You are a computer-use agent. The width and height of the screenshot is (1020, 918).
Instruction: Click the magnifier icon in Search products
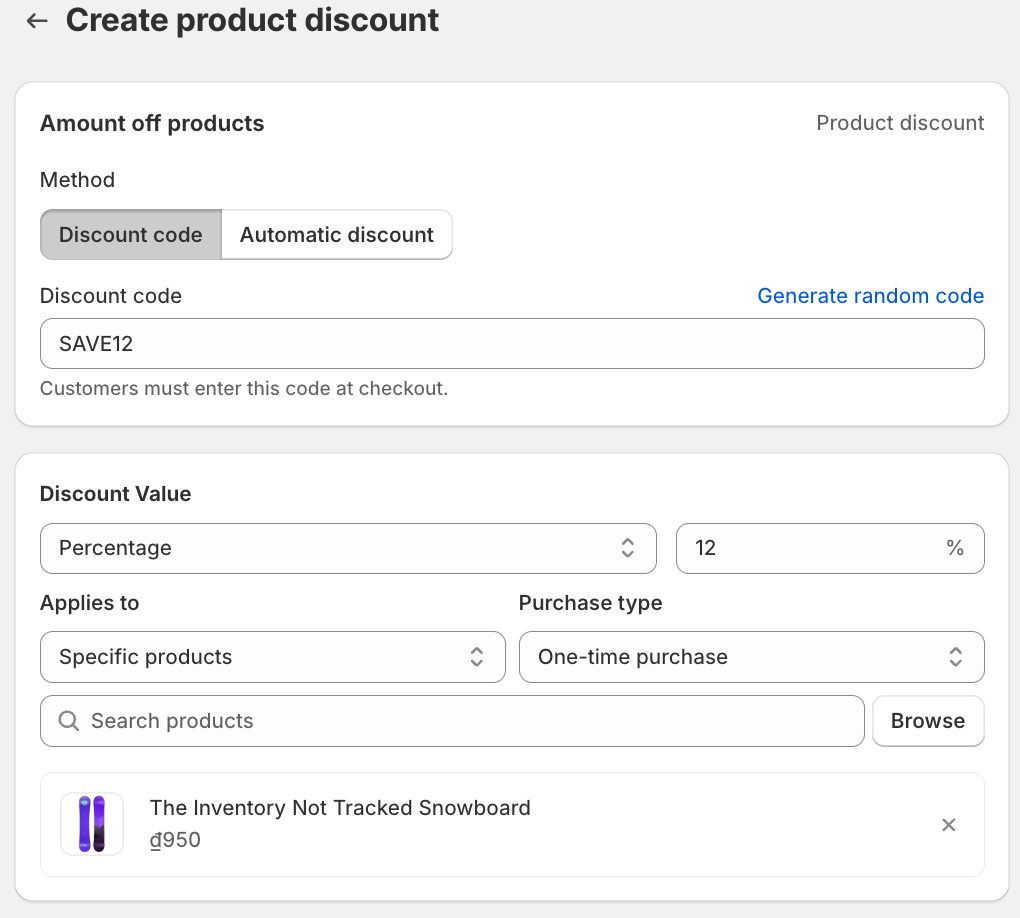tap(69, 721)
